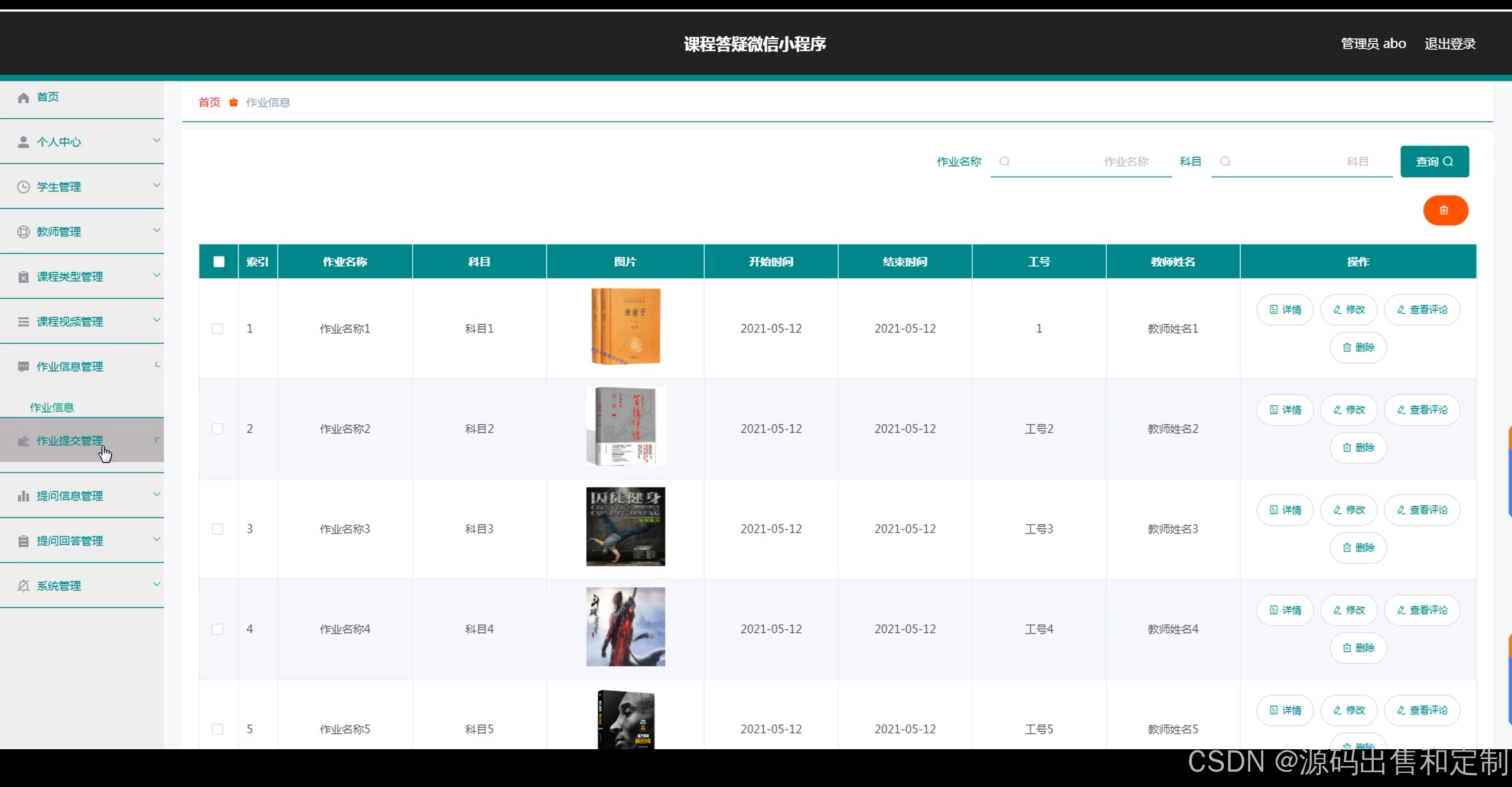Screen dimensions: 1512x787
Task: Click 退出登录 to log out
Action: tap(1449, 44)
